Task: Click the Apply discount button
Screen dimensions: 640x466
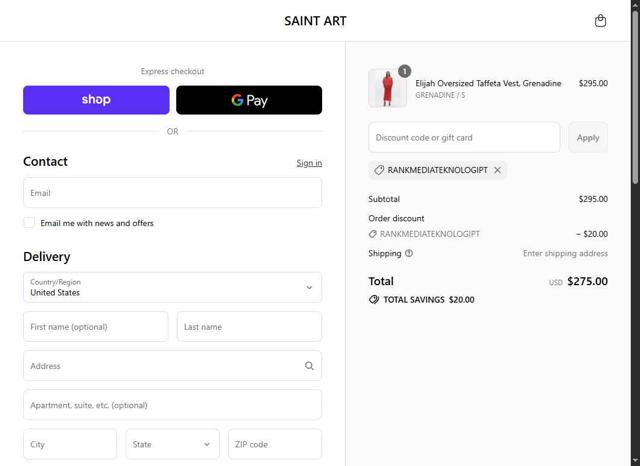Action: (588, 138)
